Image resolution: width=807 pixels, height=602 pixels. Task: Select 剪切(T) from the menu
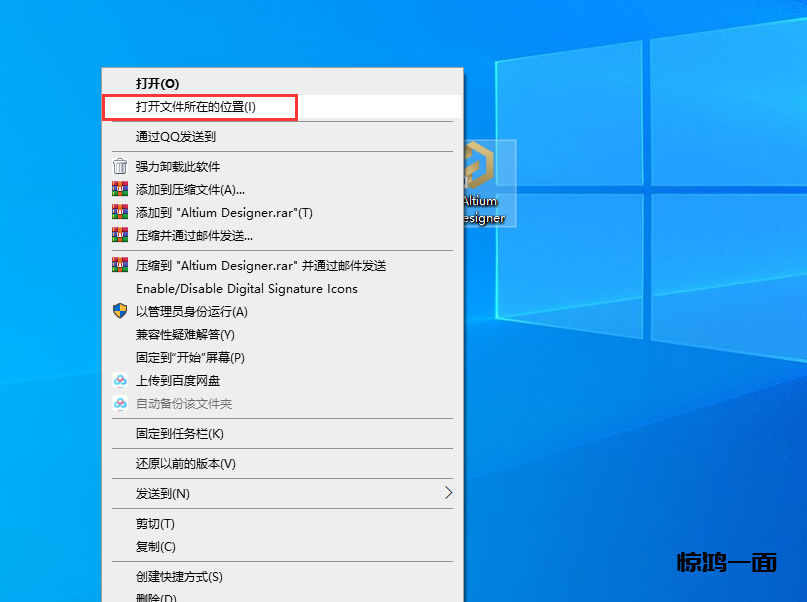156,524
